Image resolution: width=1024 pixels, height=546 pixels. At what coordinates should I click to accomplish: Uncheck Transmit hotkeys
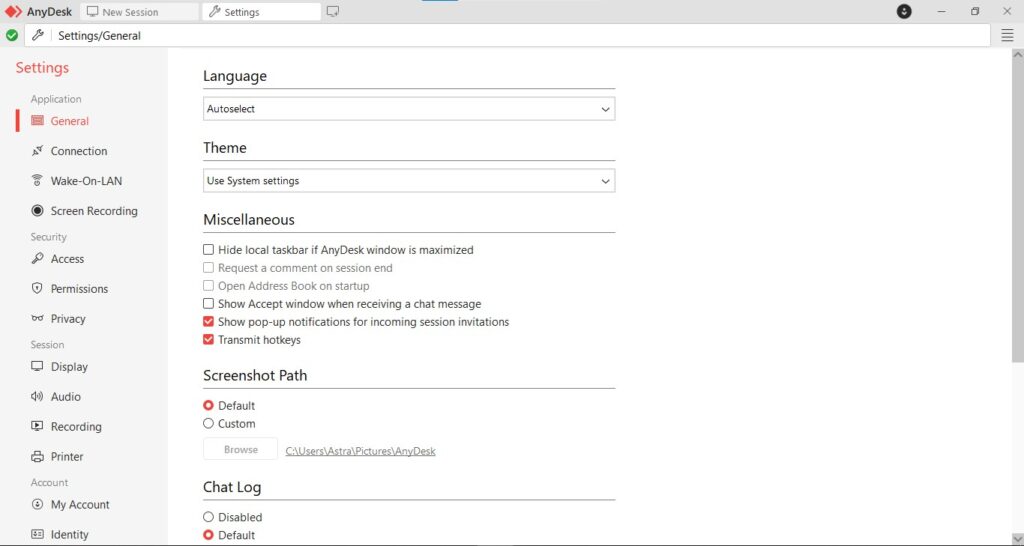tap(208, 340)
